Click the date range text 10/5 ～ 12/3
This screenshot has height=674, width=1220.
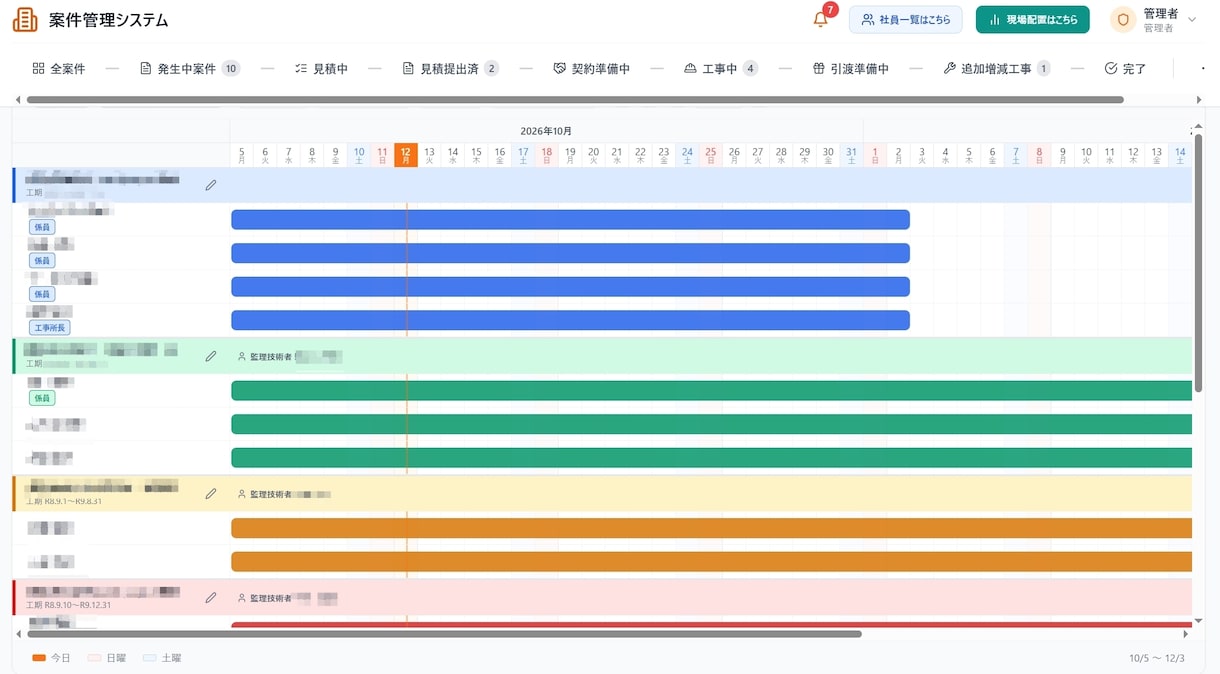[1157, 658]
